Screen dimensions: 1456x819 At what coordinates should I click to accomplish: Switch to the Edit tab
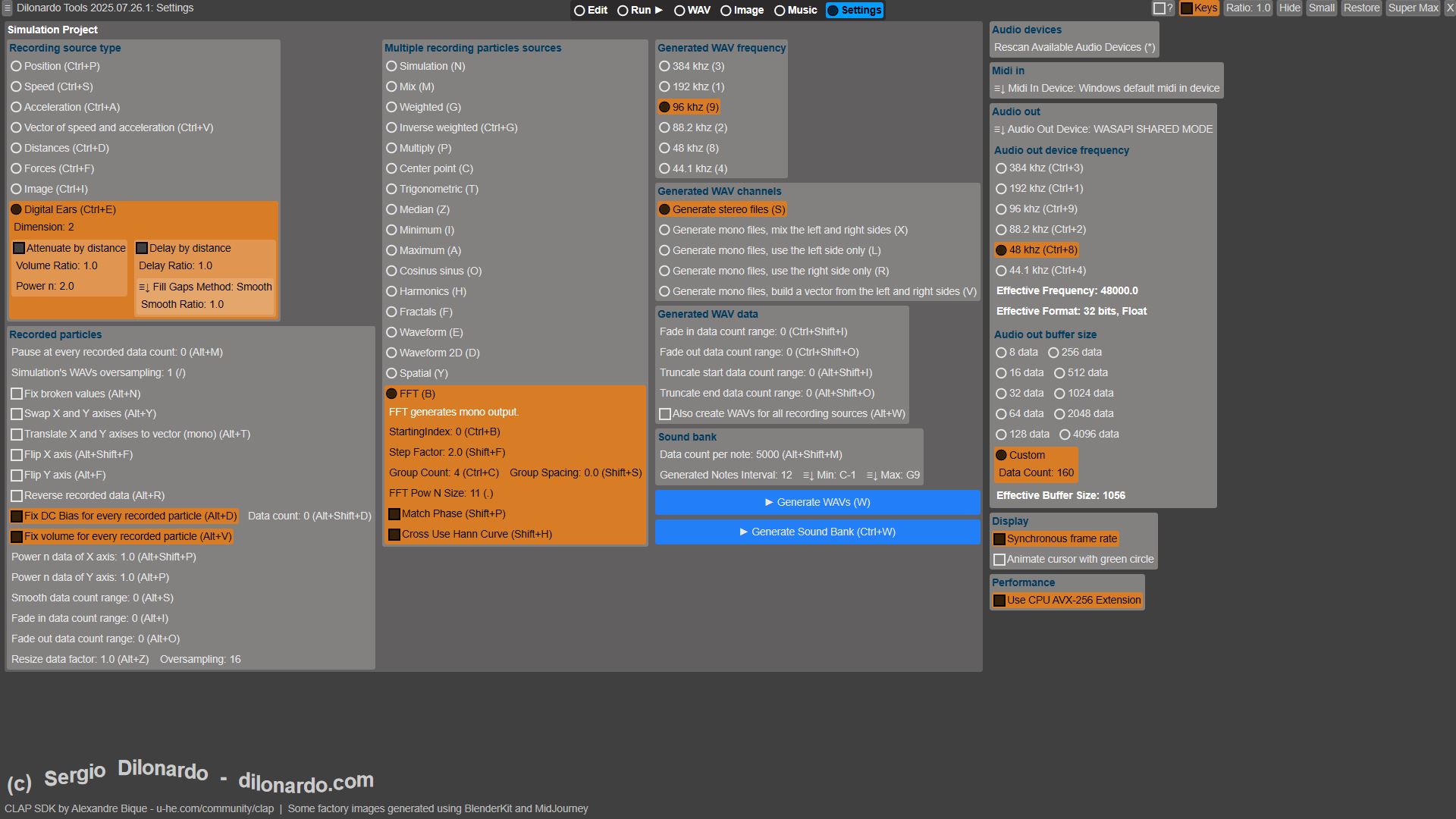590,11
